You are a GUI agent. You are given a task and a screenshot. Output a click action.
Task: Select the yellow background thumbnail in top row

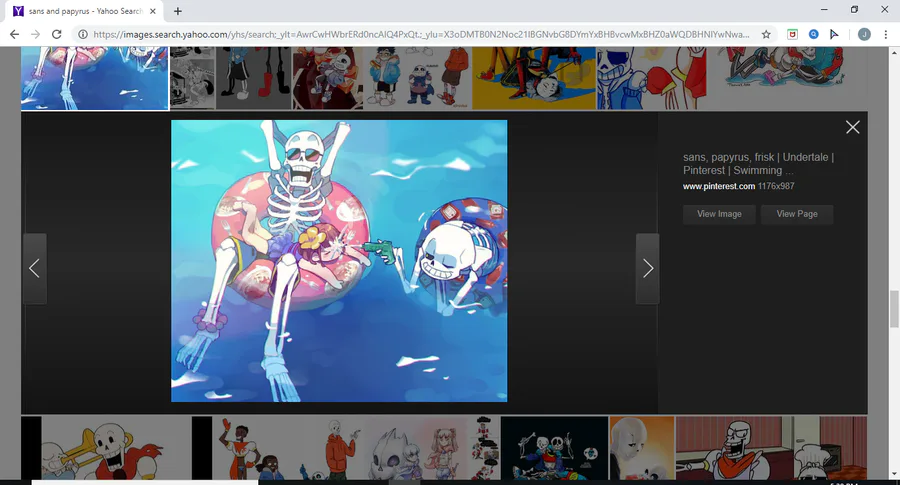click(534, 78)
